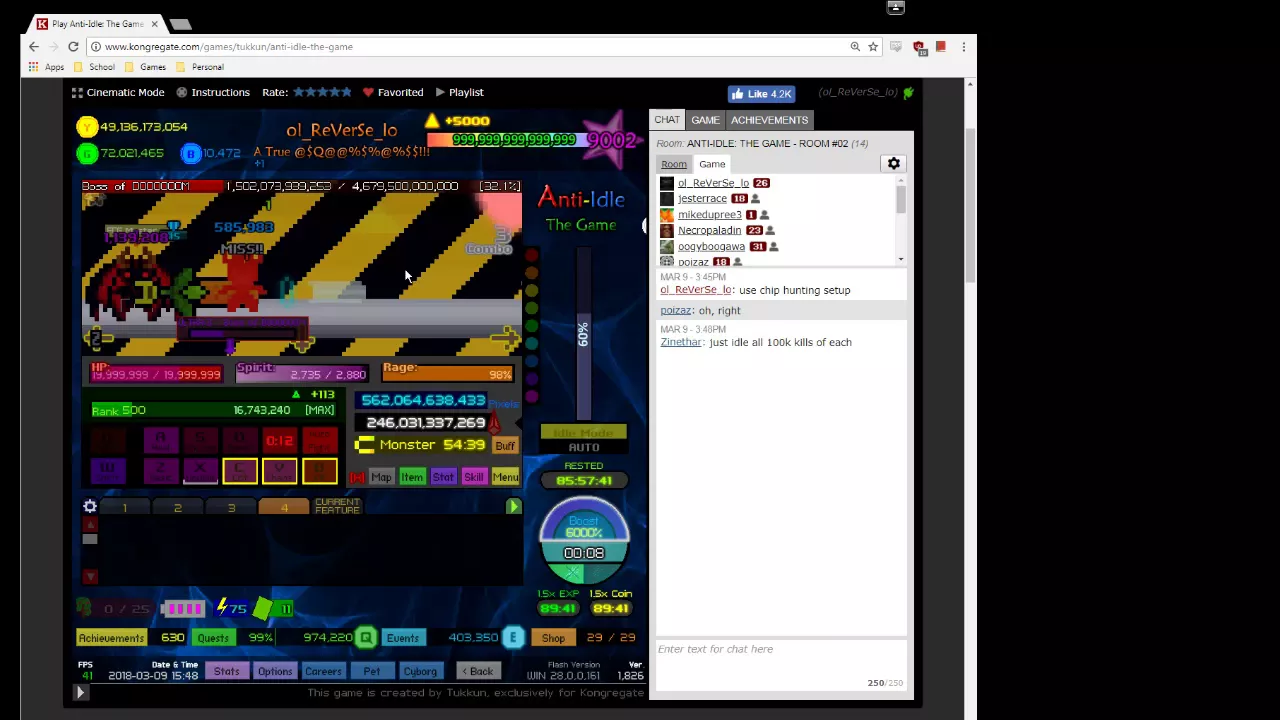
Task: Switch to the CHAT tab
Action: point(667,120)
